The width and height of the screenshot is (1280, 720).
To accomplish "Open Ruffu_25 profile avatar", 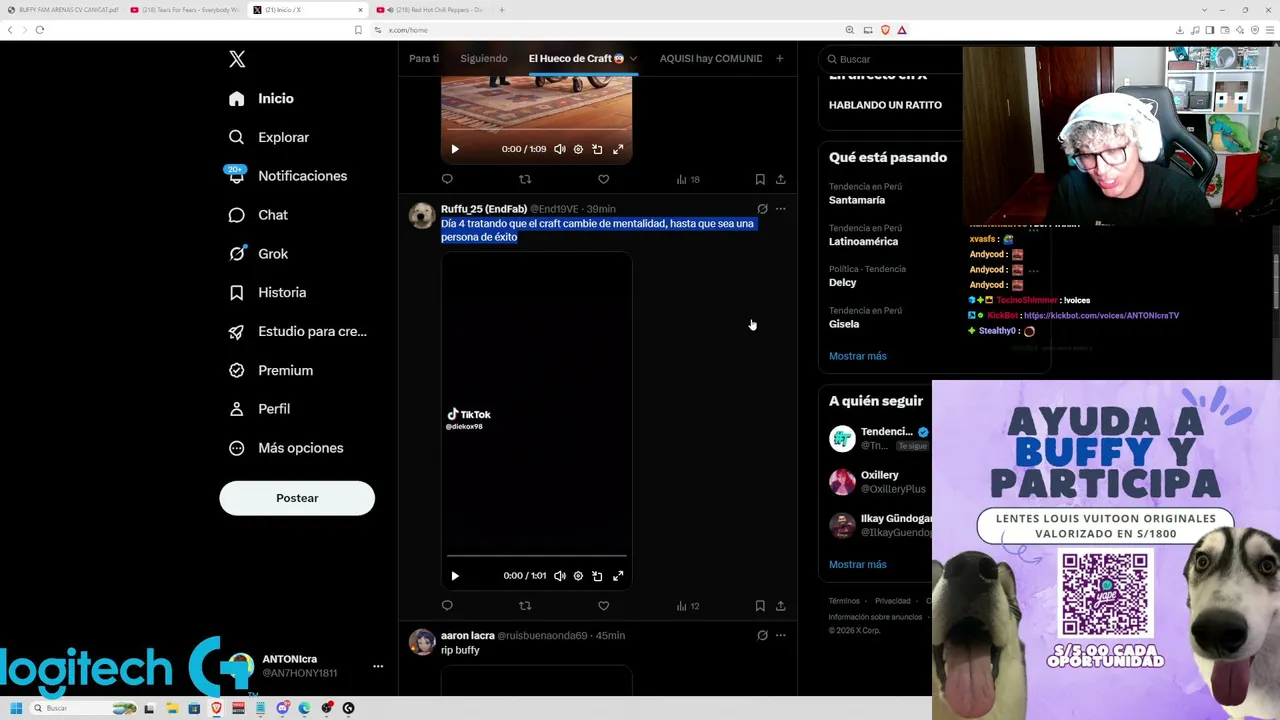I will pos(422,215).
